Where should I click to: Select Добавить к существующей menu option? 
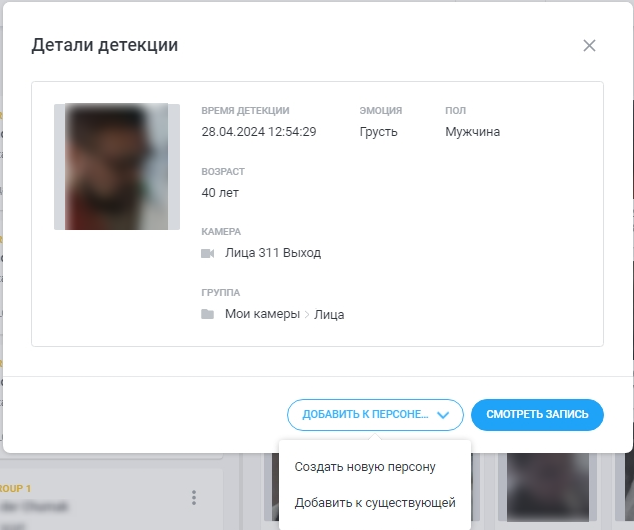[375, 503]
